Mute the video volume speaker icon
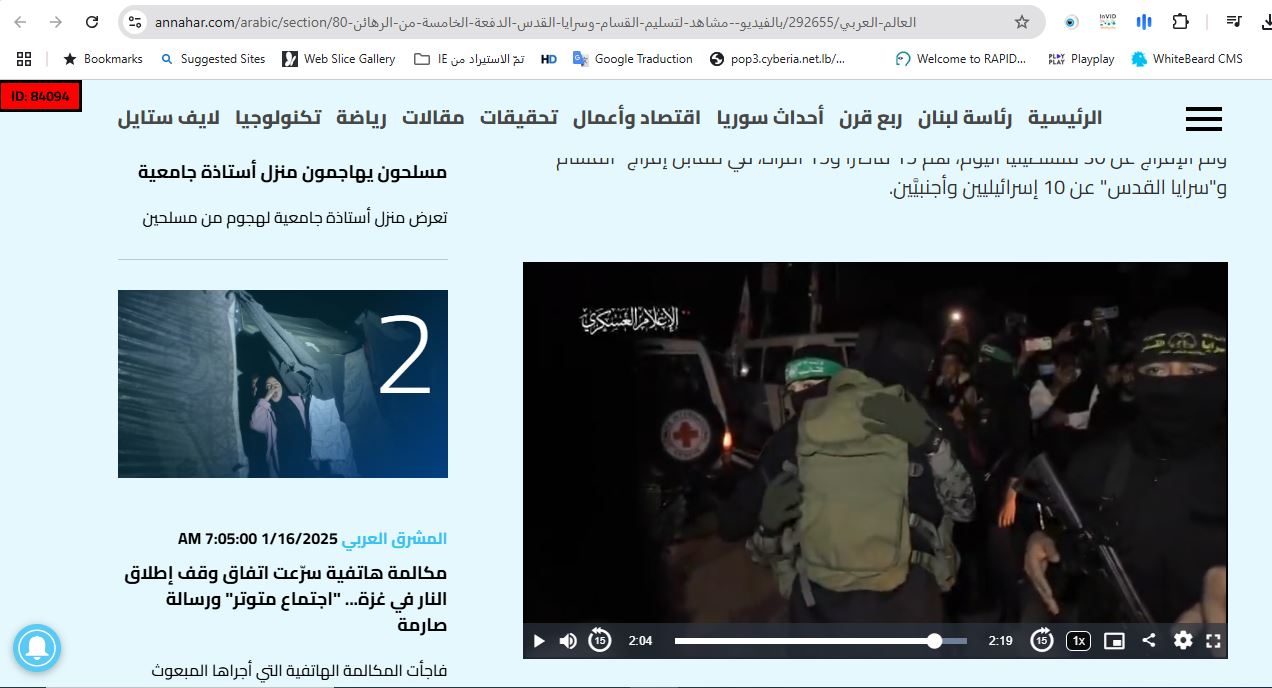1272x688 pixels. [x=568, y=641]
